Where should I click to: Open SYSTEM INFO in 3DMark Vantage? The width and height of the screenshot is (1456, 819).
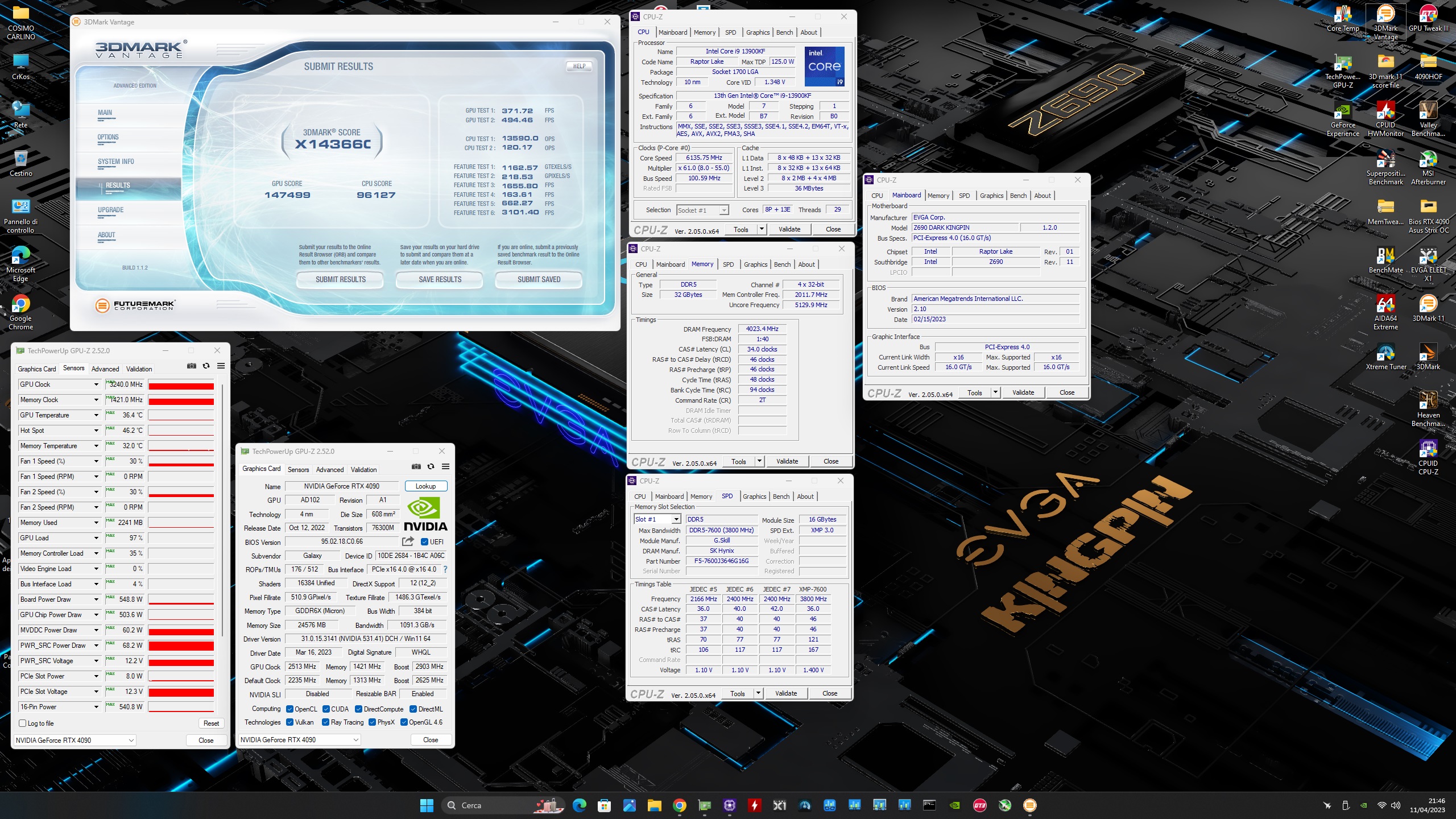click(116, 162)
